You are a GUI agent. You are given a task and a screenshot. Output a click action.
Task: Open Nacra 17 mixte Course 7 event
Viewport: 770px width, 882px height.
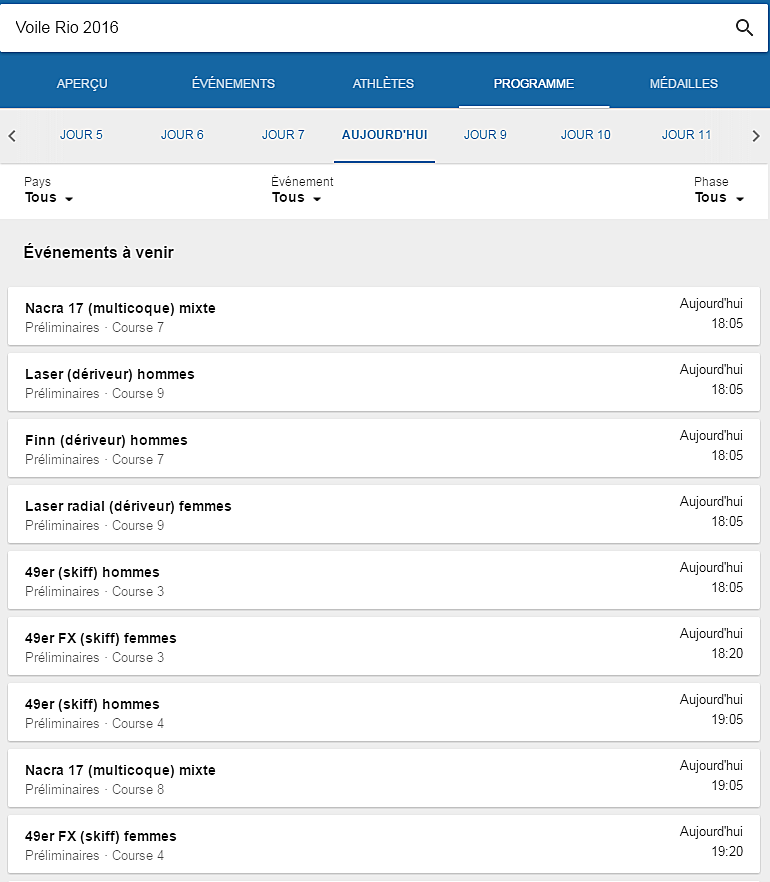pos(384,316)
